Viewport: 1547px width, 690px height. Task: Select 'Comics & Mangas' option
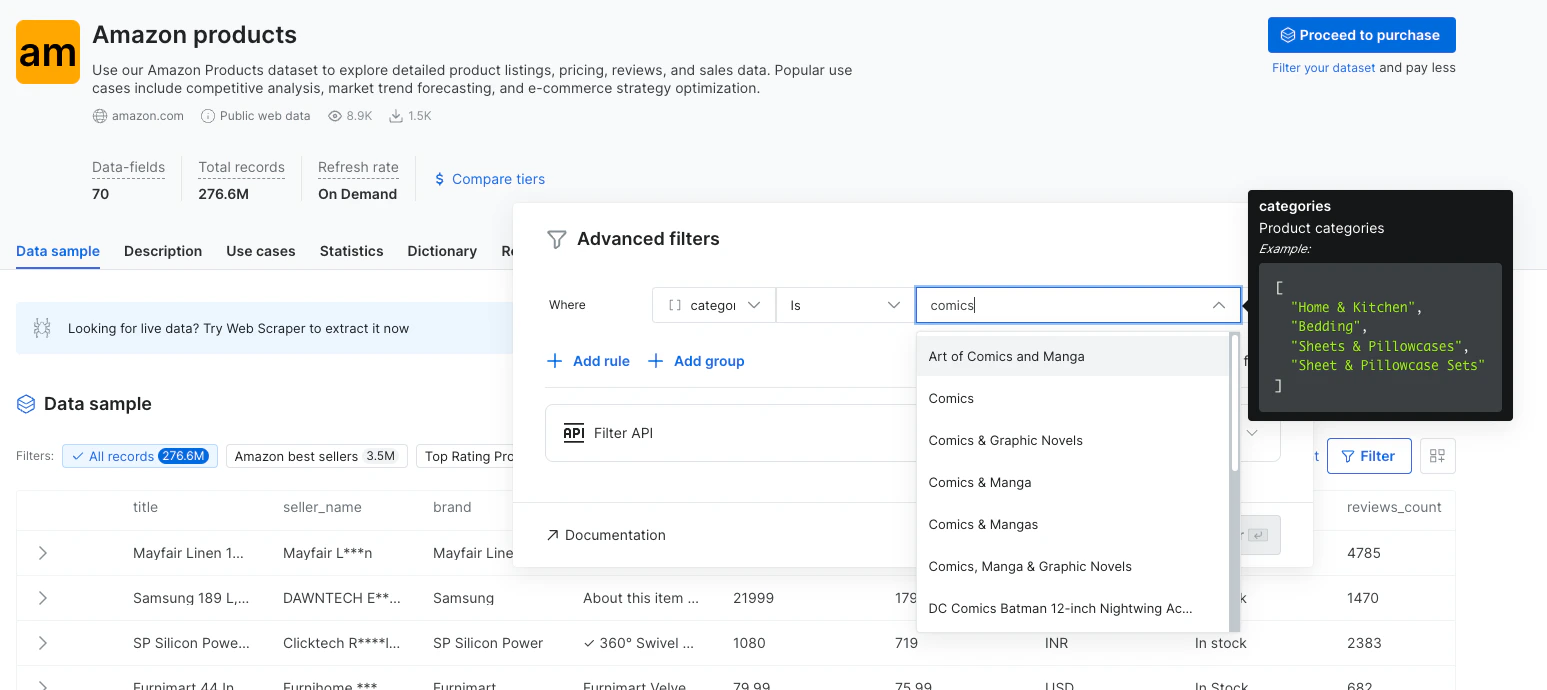click(1073, 524)
